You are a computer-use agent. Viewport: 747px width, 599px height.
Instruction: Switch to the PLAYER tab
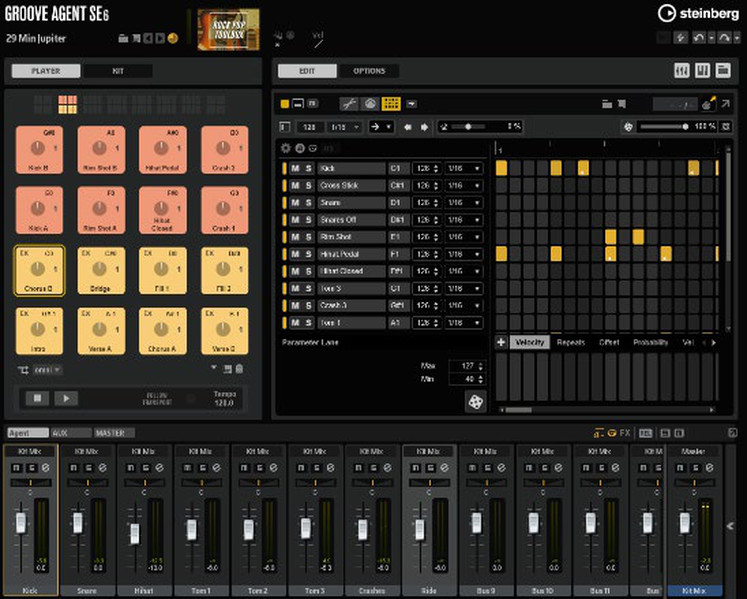pos(46,71)
